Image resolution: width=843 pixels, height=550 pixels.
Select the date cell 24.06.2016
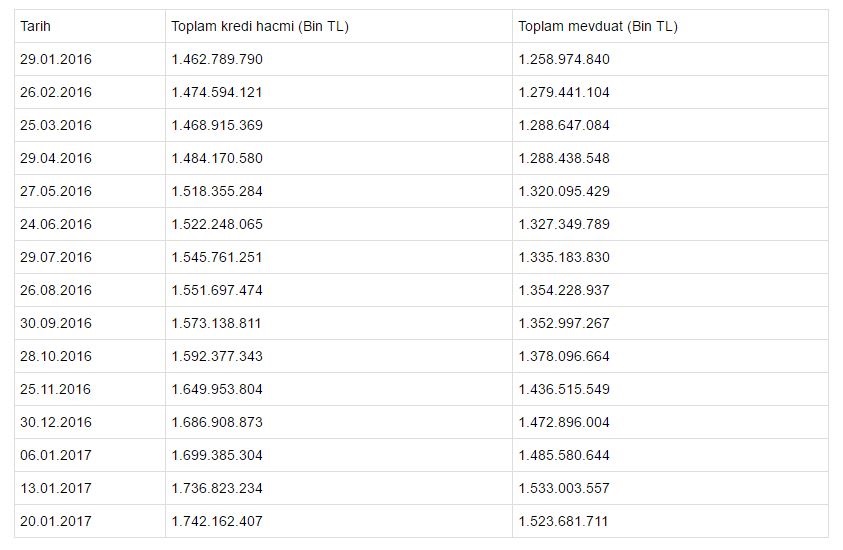coord(56,225)
